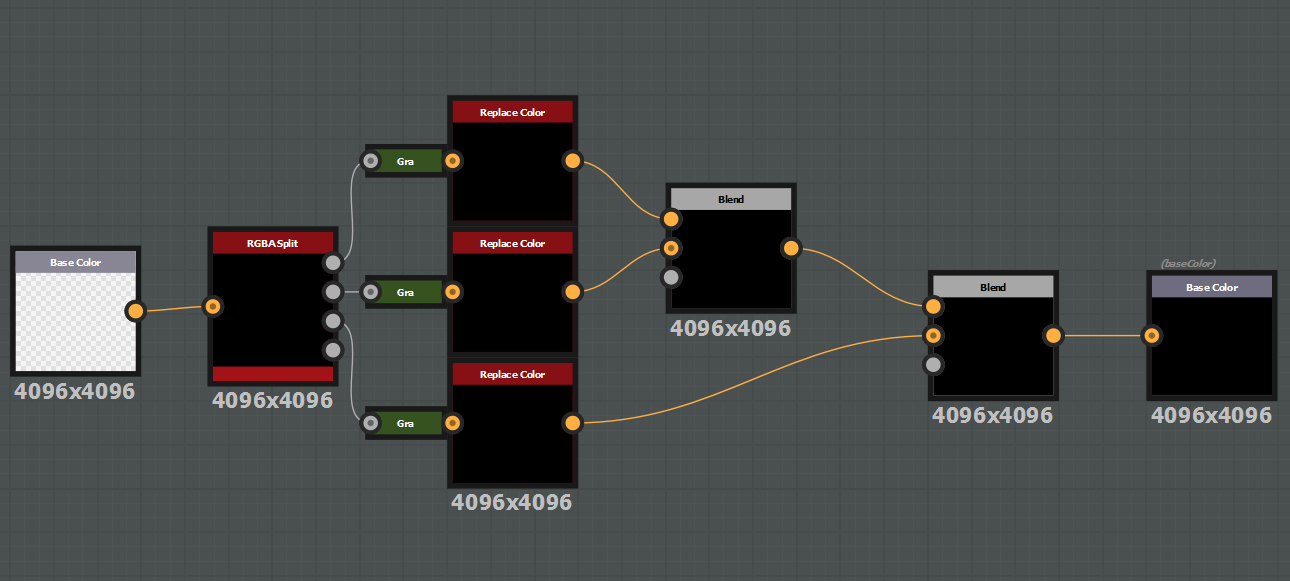Click the input connector of the bottom Replace Color node
The width and height of the screenshot is (1290, 581).
click(x=452, y=423)
